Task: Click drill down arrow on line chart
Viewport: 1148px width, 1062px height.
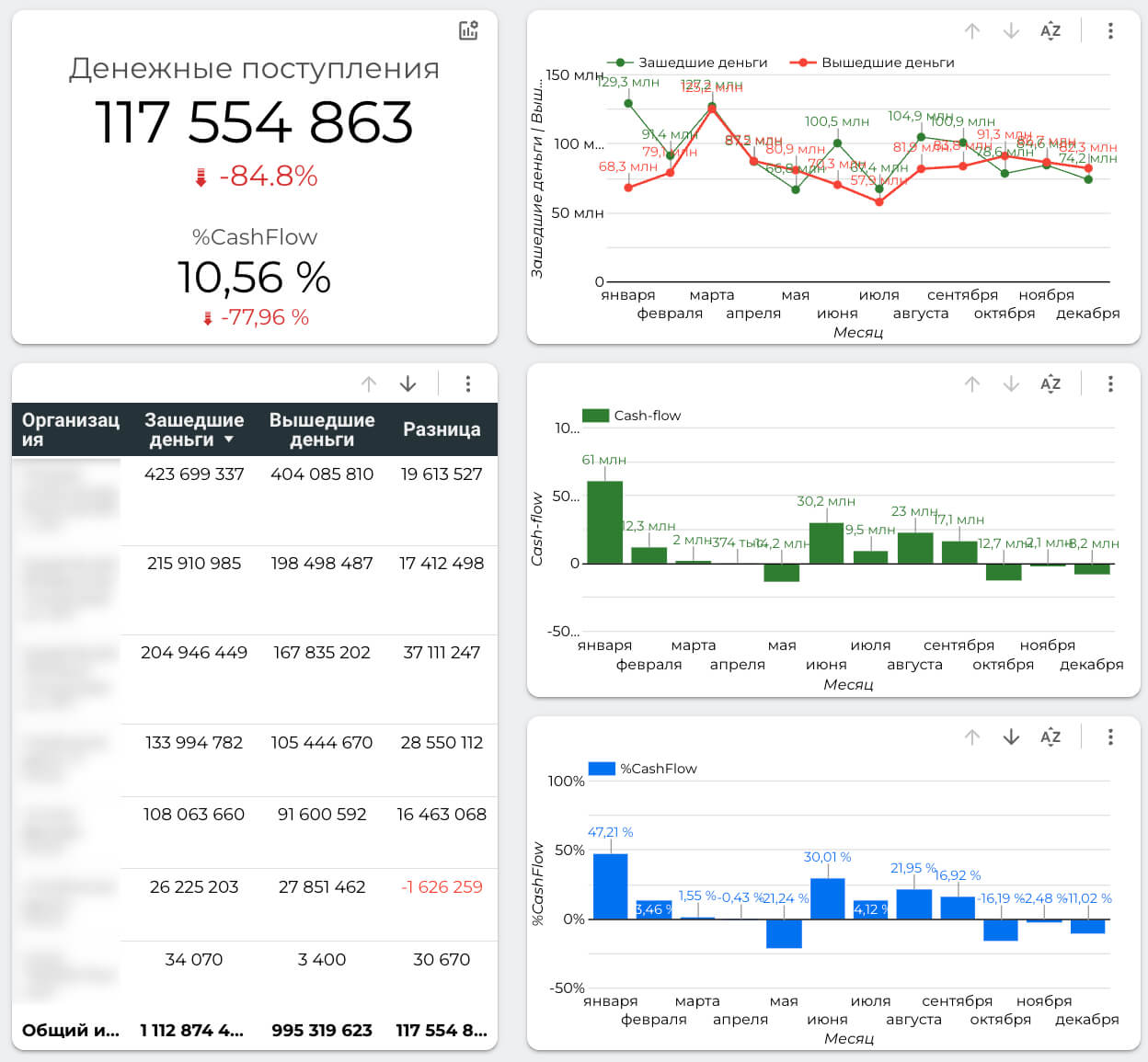Action: pos(1011,30)
